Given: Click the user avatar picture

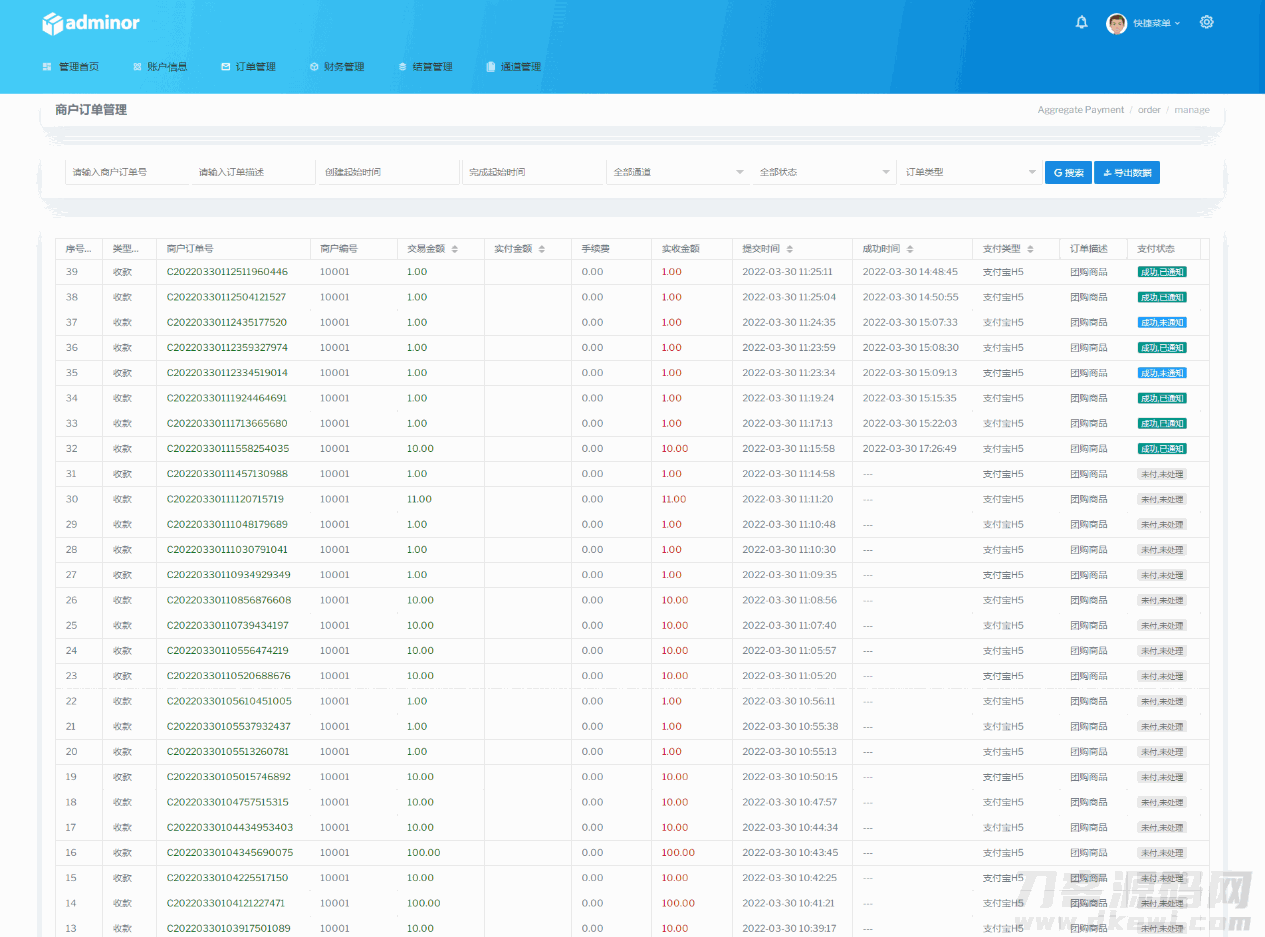Looking at the screenshot, I should coord(1117,23).
